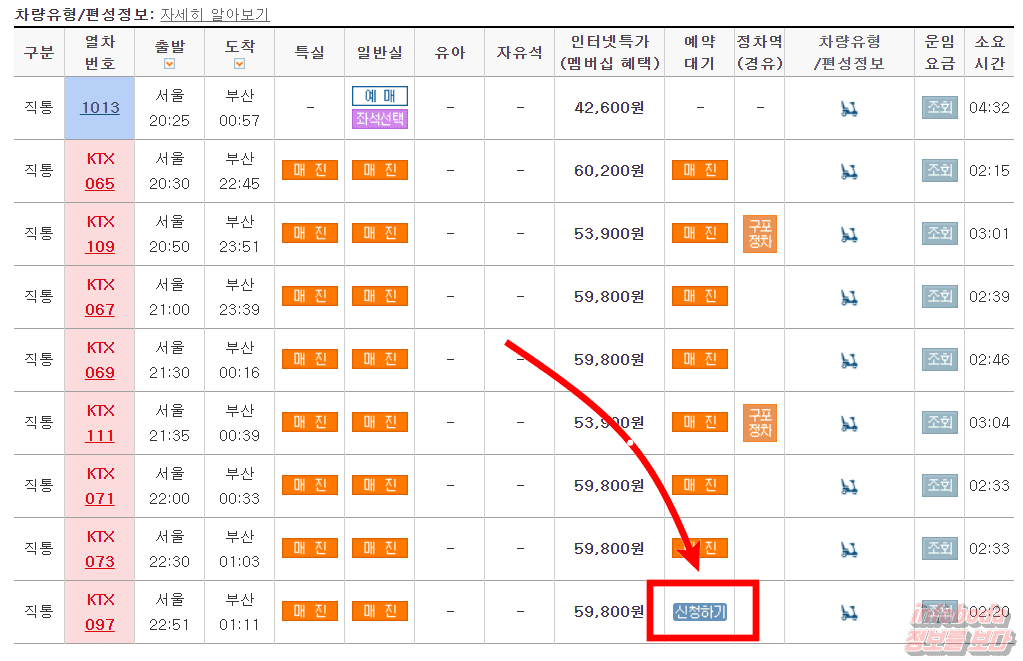Click 특실 매진 badge for KTX 109
The height and width of the screenshot is (661, 1023).
click(310, 233)
